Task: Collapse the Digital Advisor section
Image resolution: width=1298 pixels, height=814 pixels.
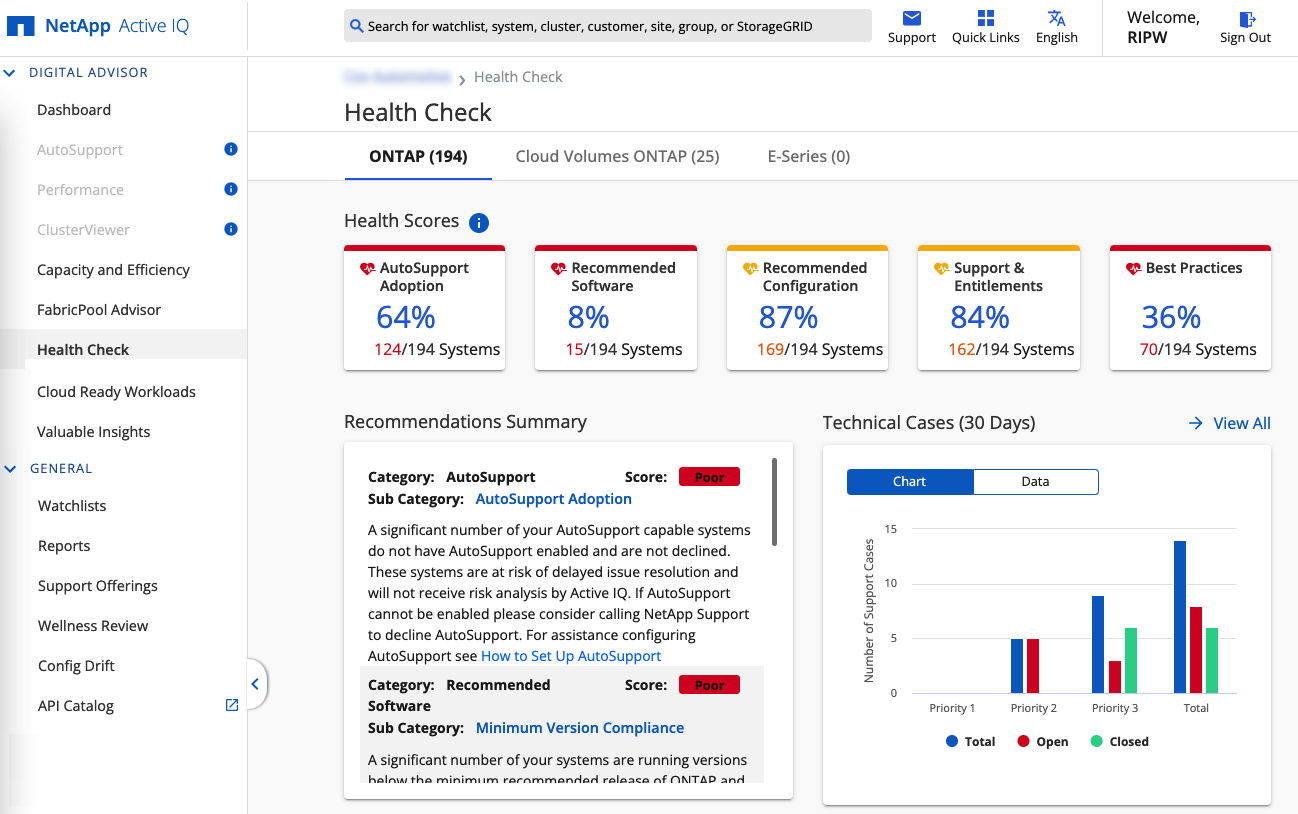Action: coord(11,73)
